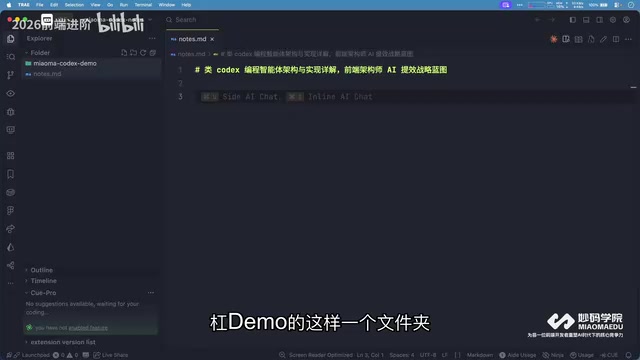Open the Run and Debug bug icon

(x=11, y=112)
